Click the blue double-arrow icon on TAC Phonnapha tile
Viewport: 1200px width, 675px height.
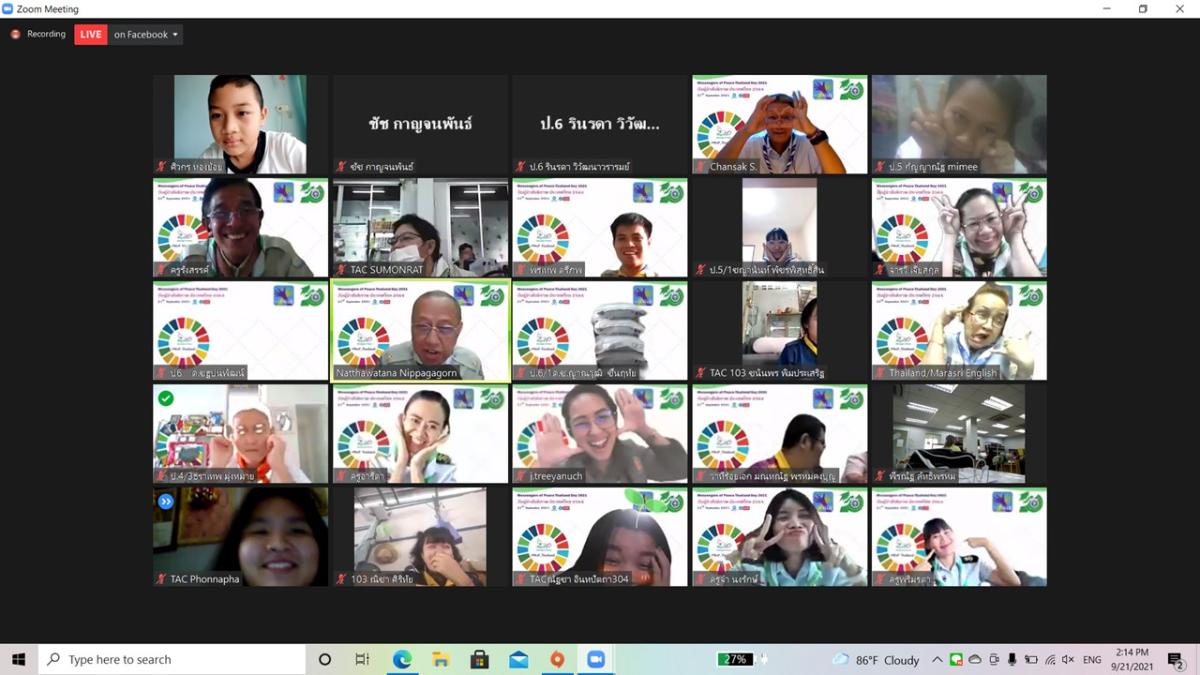(166, 501)
